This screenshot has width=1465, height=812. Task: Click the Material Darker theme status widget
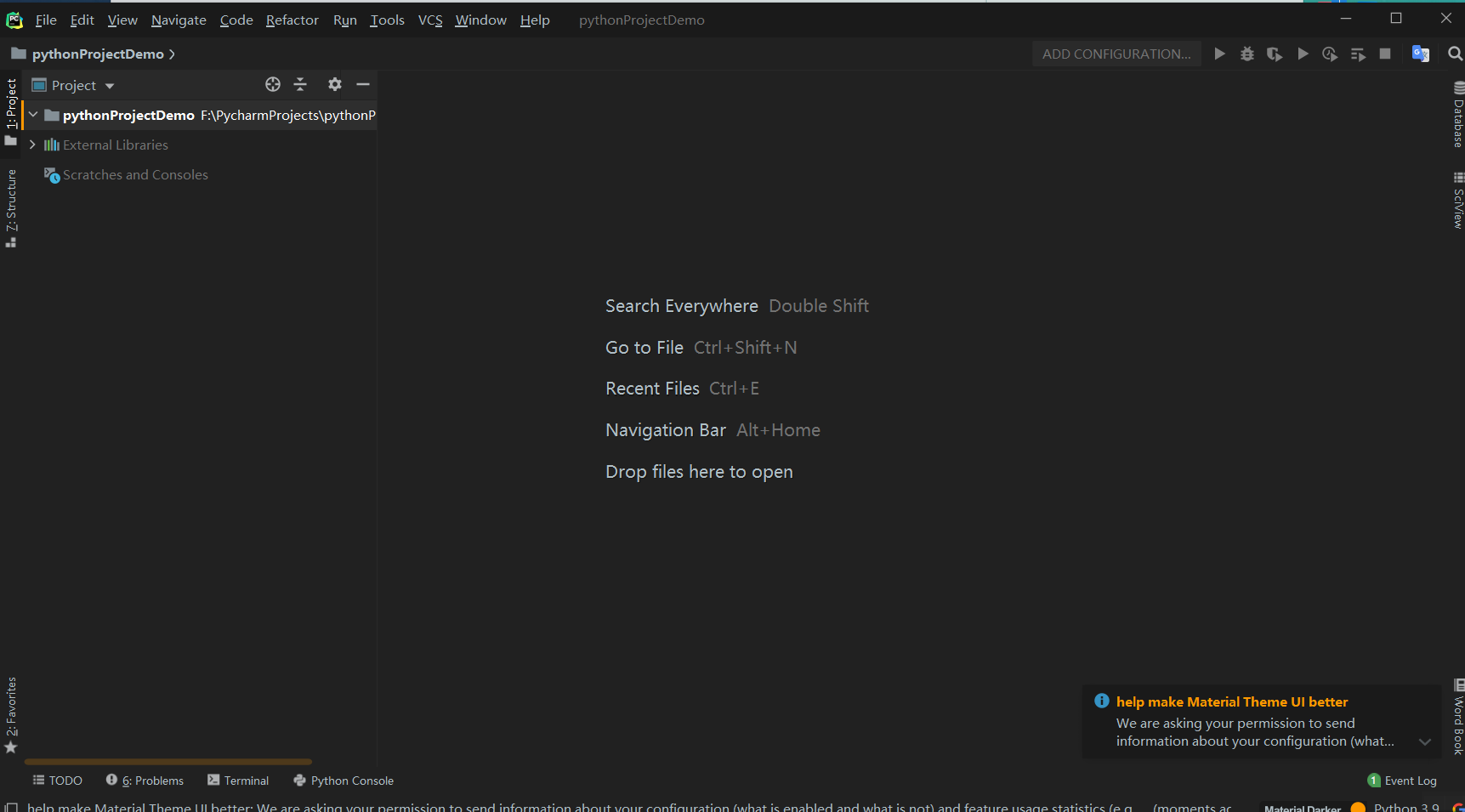click(1302, 808)
